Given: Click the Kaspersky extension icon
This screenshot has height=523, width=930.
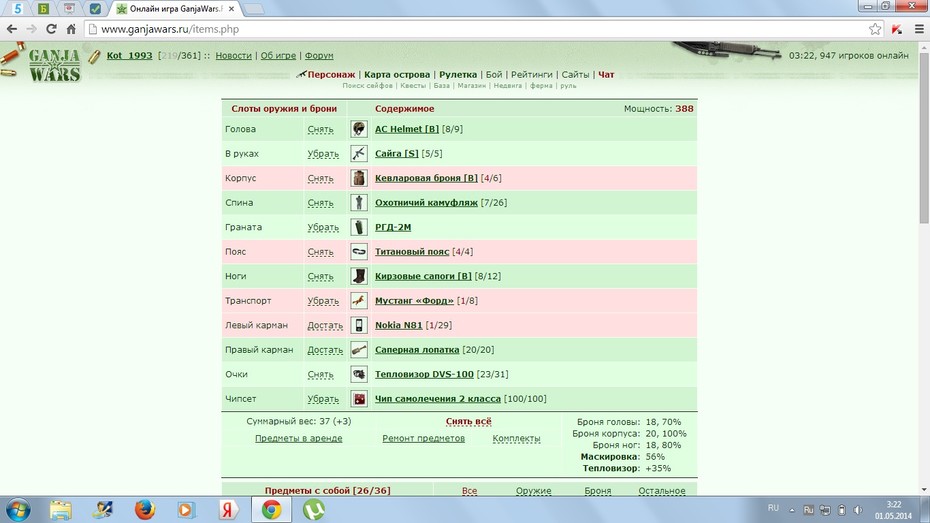Looking at the screenshot, I should point(897,28).
